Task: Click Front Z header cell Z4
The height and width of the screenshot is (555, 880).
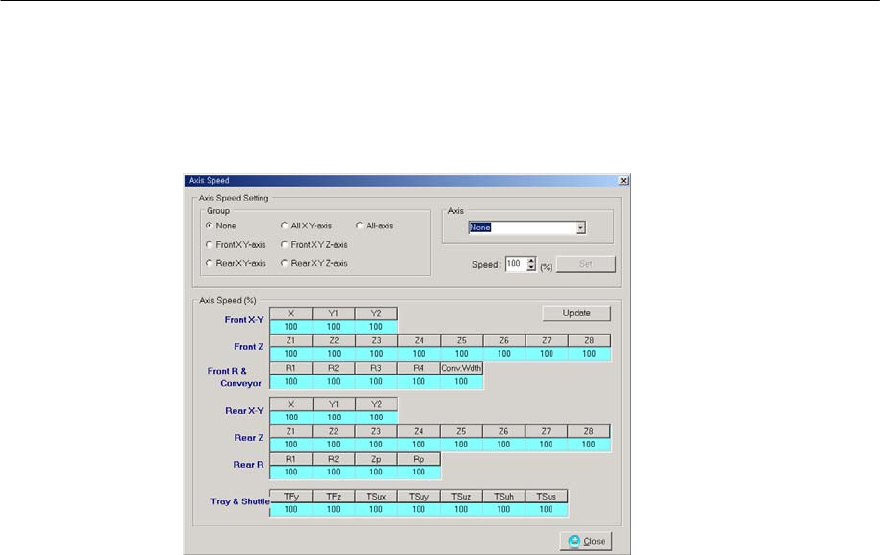Action: click(419, 341)
